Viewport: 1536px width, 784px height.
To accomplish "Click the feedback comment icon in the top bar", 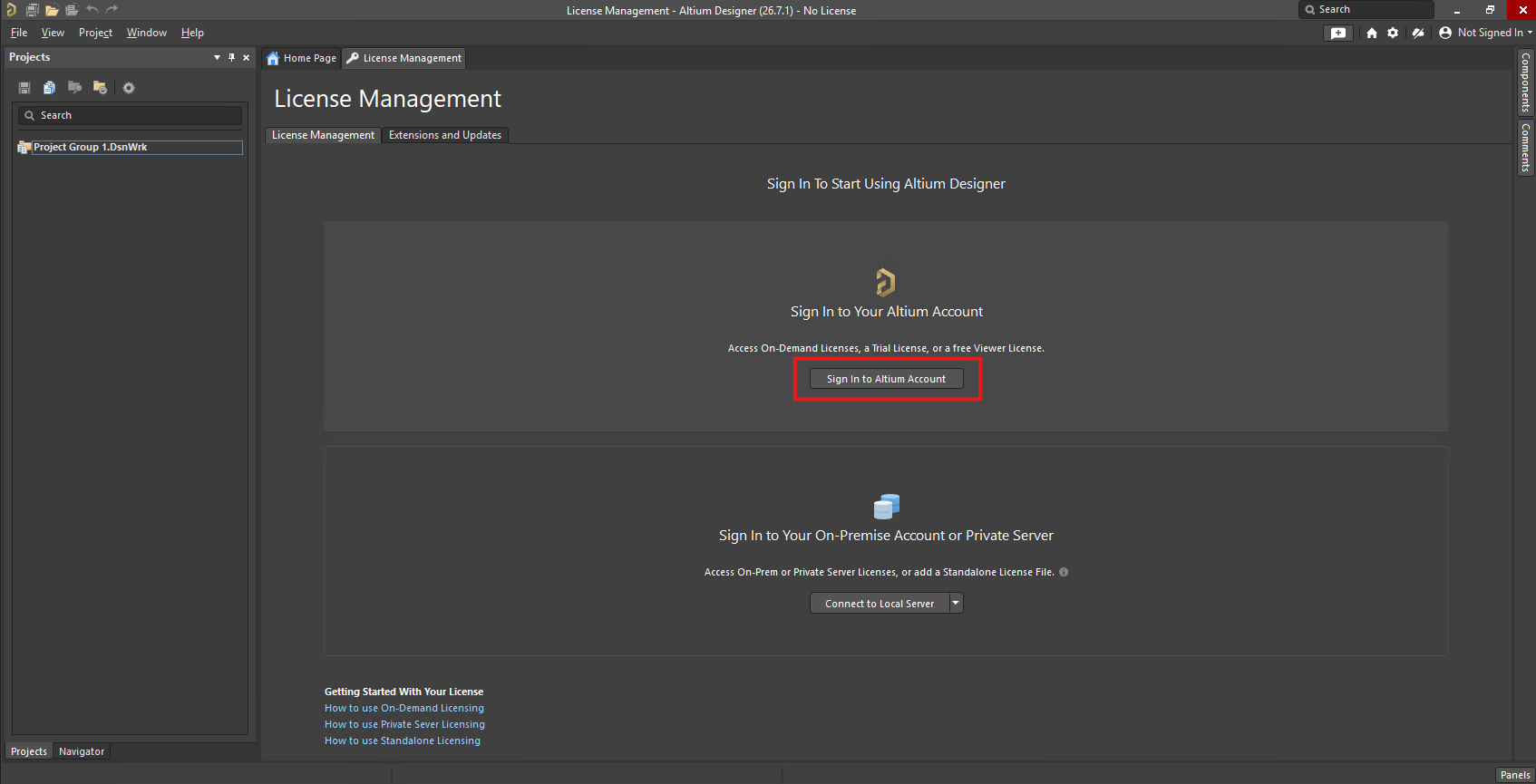I will point(1338,33).
